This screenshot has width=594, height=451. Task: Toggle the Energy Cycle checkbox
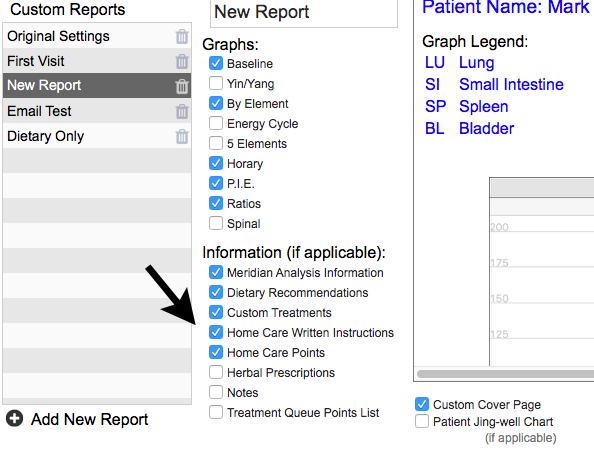tap(216, 123)
